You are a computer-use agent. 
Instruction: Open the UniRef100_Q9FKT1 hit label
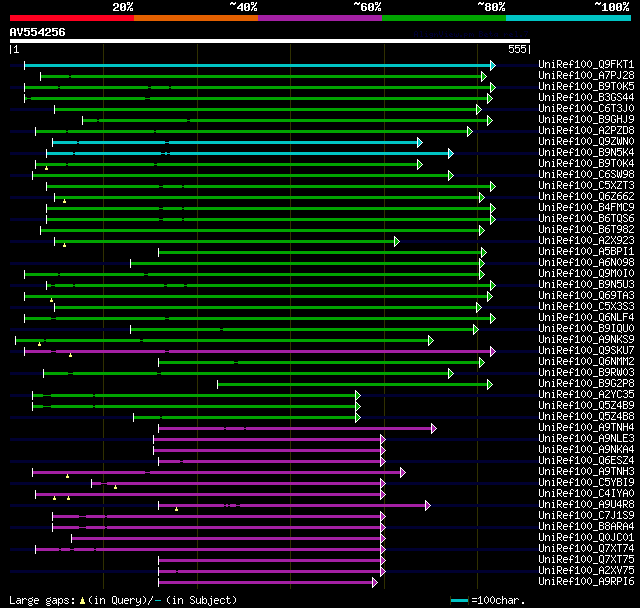point(586,64)
